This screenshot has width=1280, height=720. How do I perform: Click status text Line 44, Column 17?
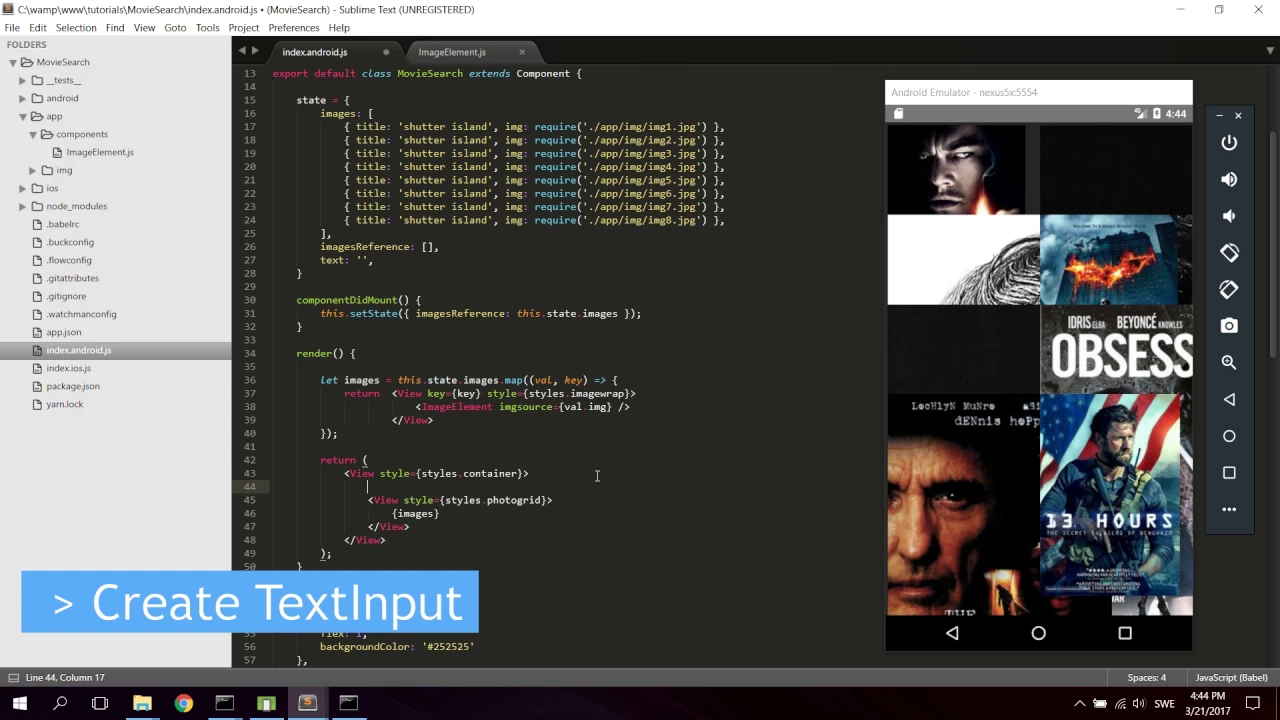click(x=65, y=677)
